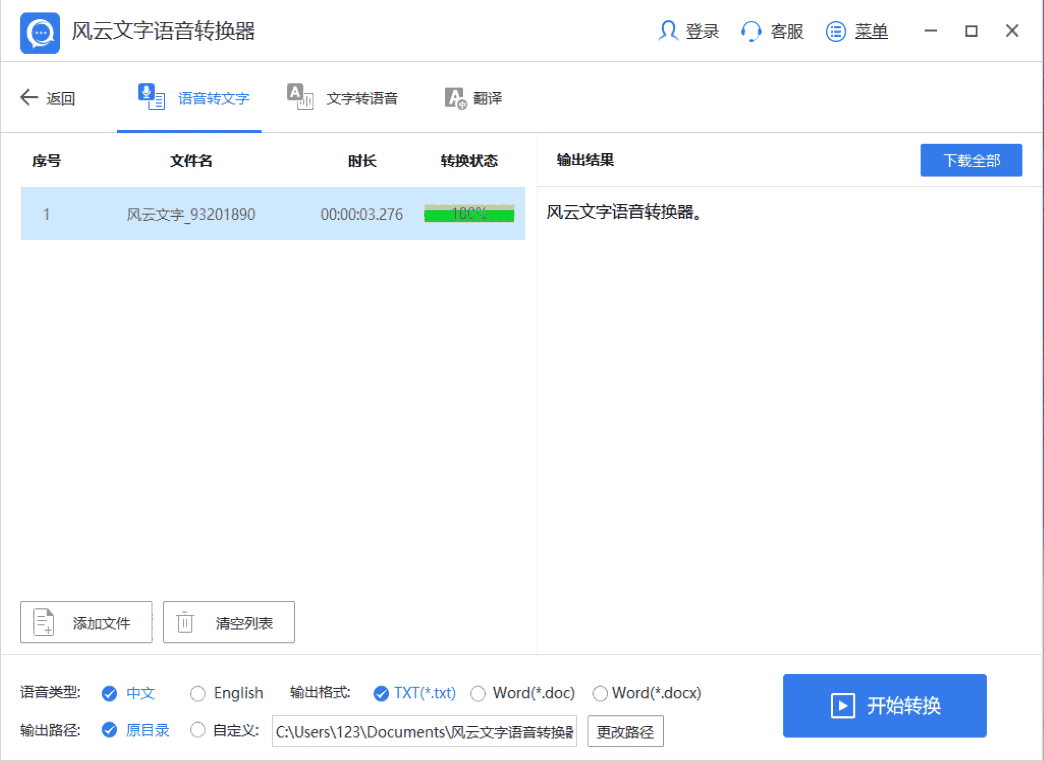This screenshot has width=1044, height=761.
Task: Click the add file document icon
Action: tap(44, 622)
